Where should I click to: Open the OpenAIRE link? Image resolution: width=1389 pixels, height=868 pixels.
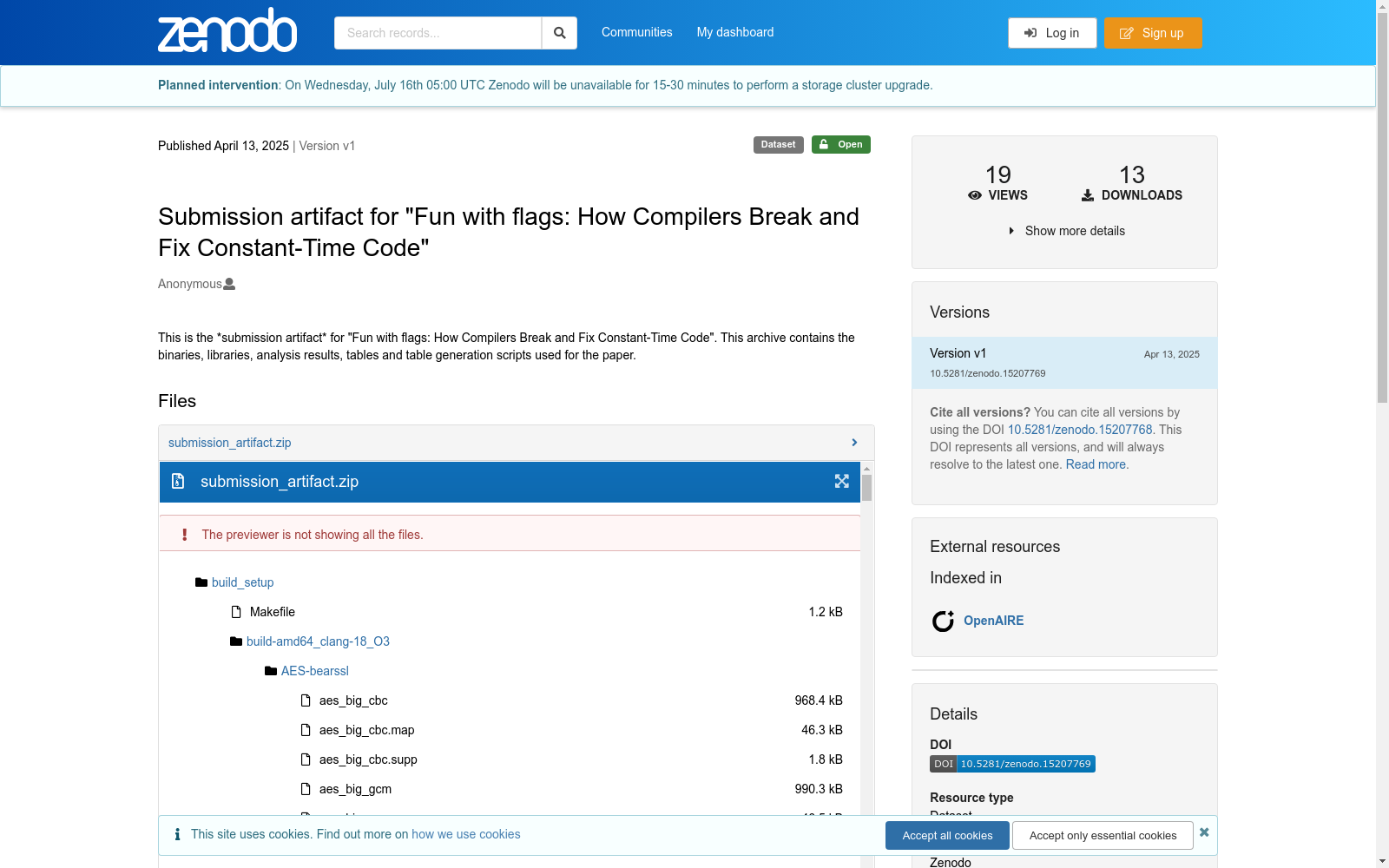pyautogui.click(x=994, y=621)
